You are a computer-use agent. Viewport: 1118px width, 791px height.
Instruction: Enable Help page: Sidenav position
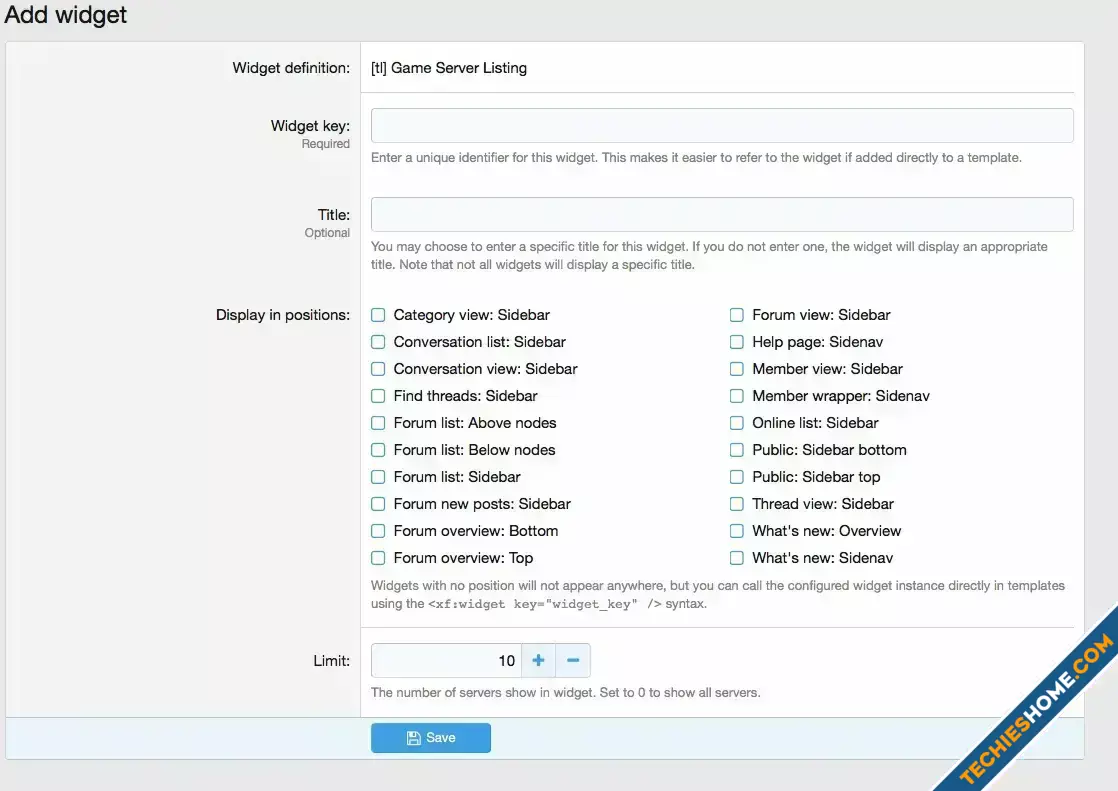[737, 342]
